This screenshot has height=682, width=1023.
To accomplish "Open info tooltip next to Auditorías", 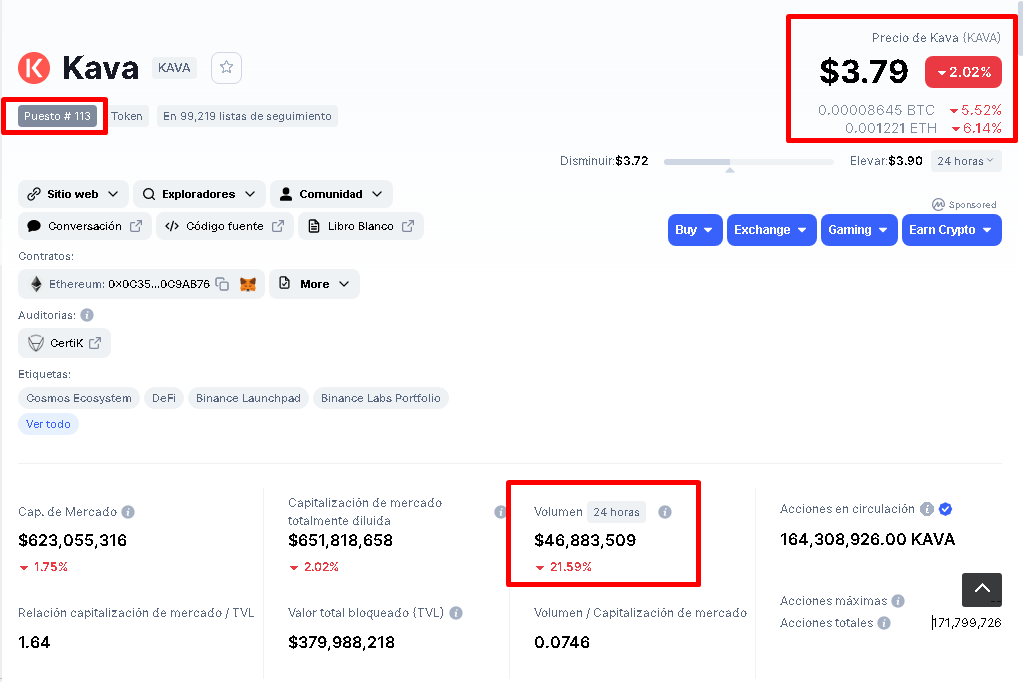I will click(87, 315).
